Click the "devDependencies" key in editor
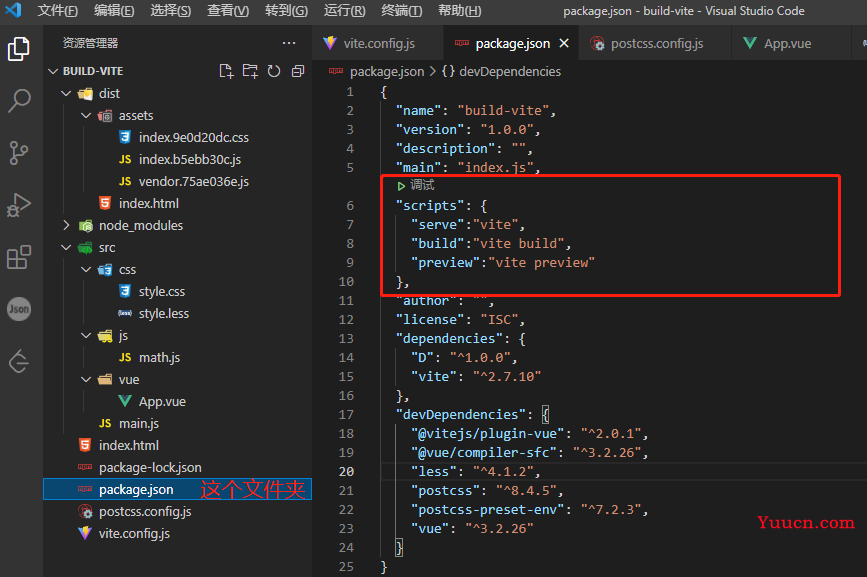 pyautogui.click(x=461, y=415)
